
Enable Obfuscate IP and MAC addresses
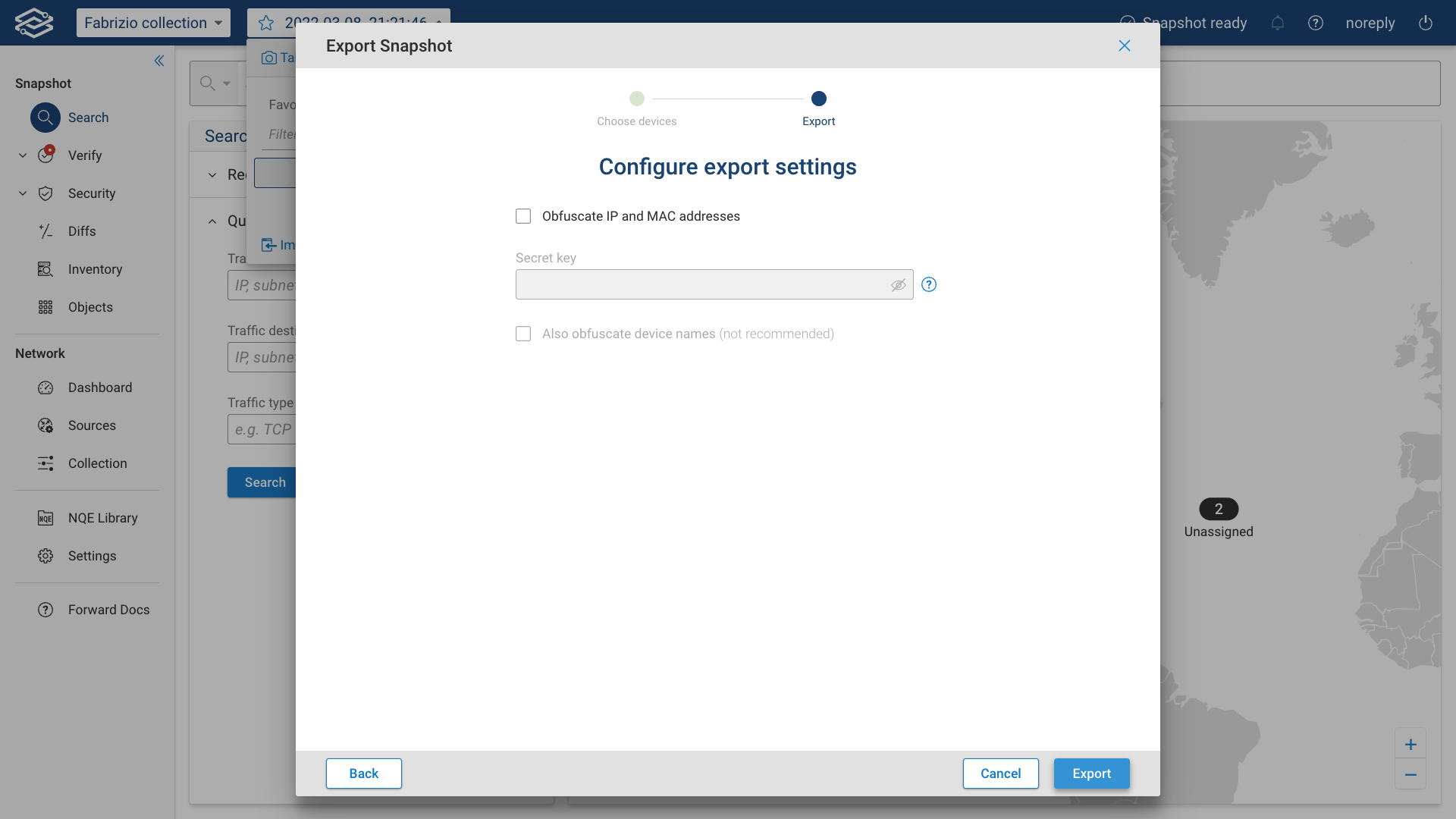click(x=522, y=216)
